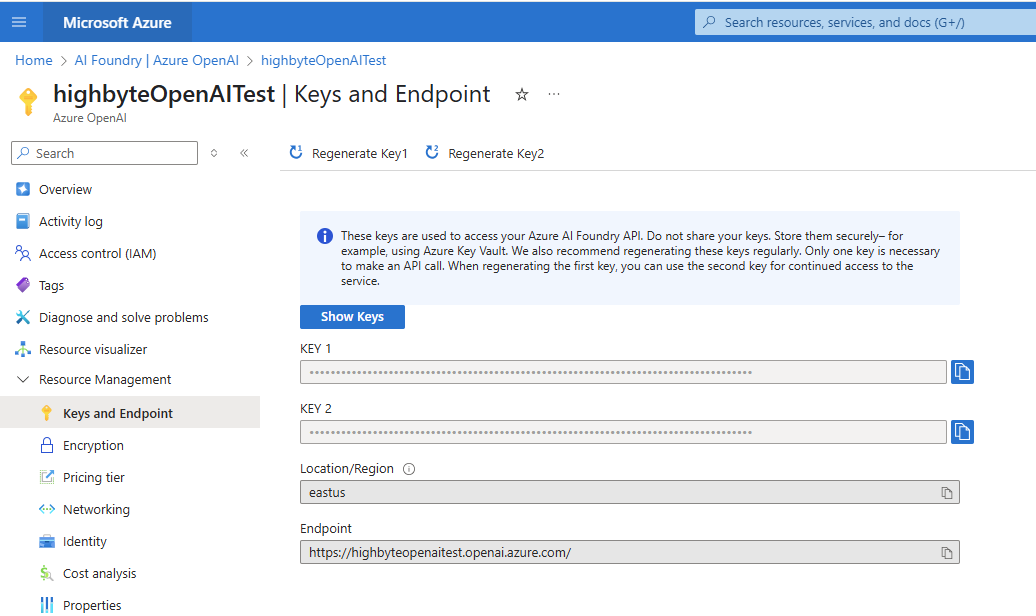Open Properties page
The height and width of the screenshot is (616, 1036).
(x=92, y=605)
